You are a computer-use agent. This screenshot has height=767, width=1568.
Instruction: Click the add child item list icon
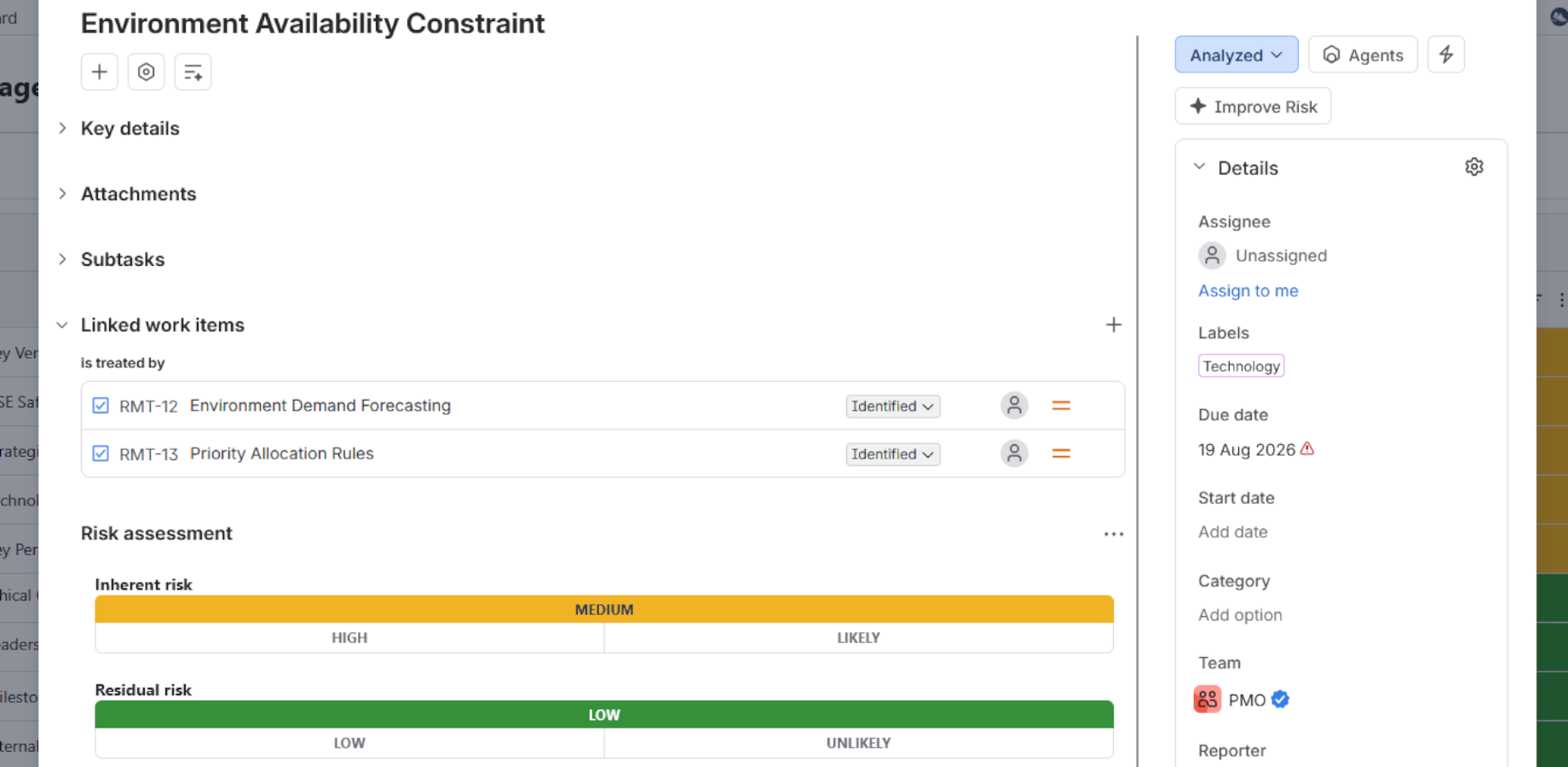[193, 72]
